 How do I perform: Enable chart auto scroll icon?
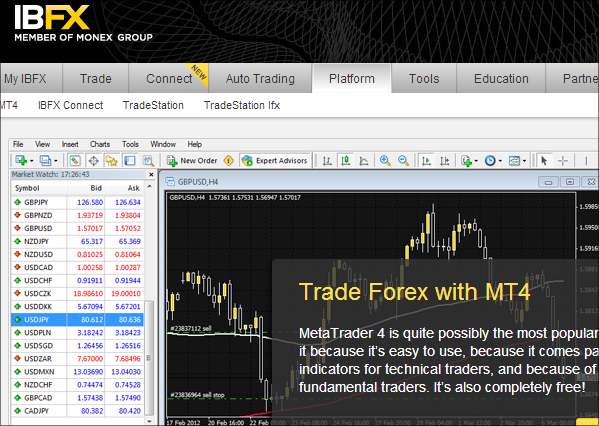(x=426, y=161)
